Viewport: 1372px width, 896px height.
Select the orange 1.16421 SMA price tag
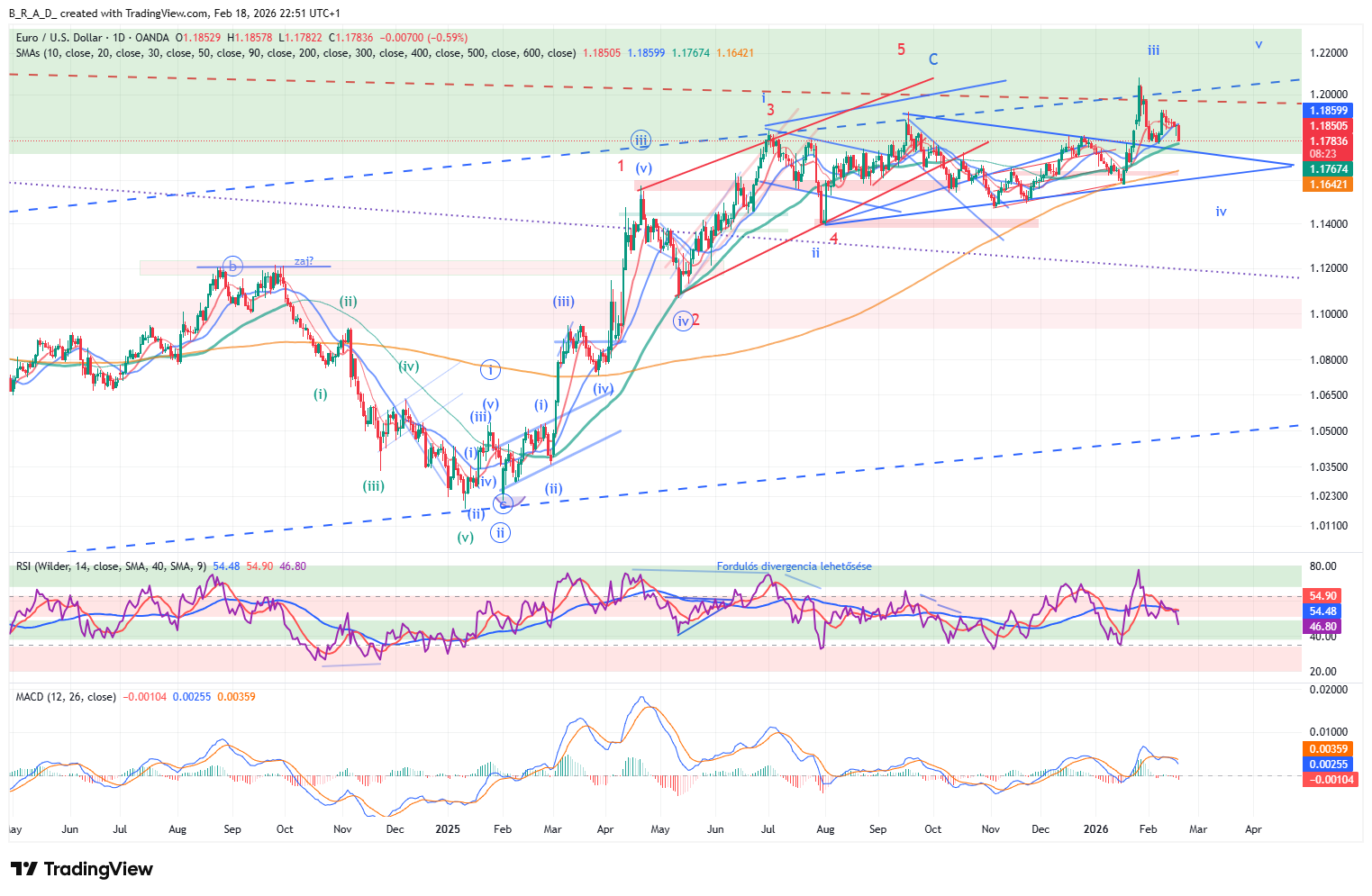tap(1328, 185)
